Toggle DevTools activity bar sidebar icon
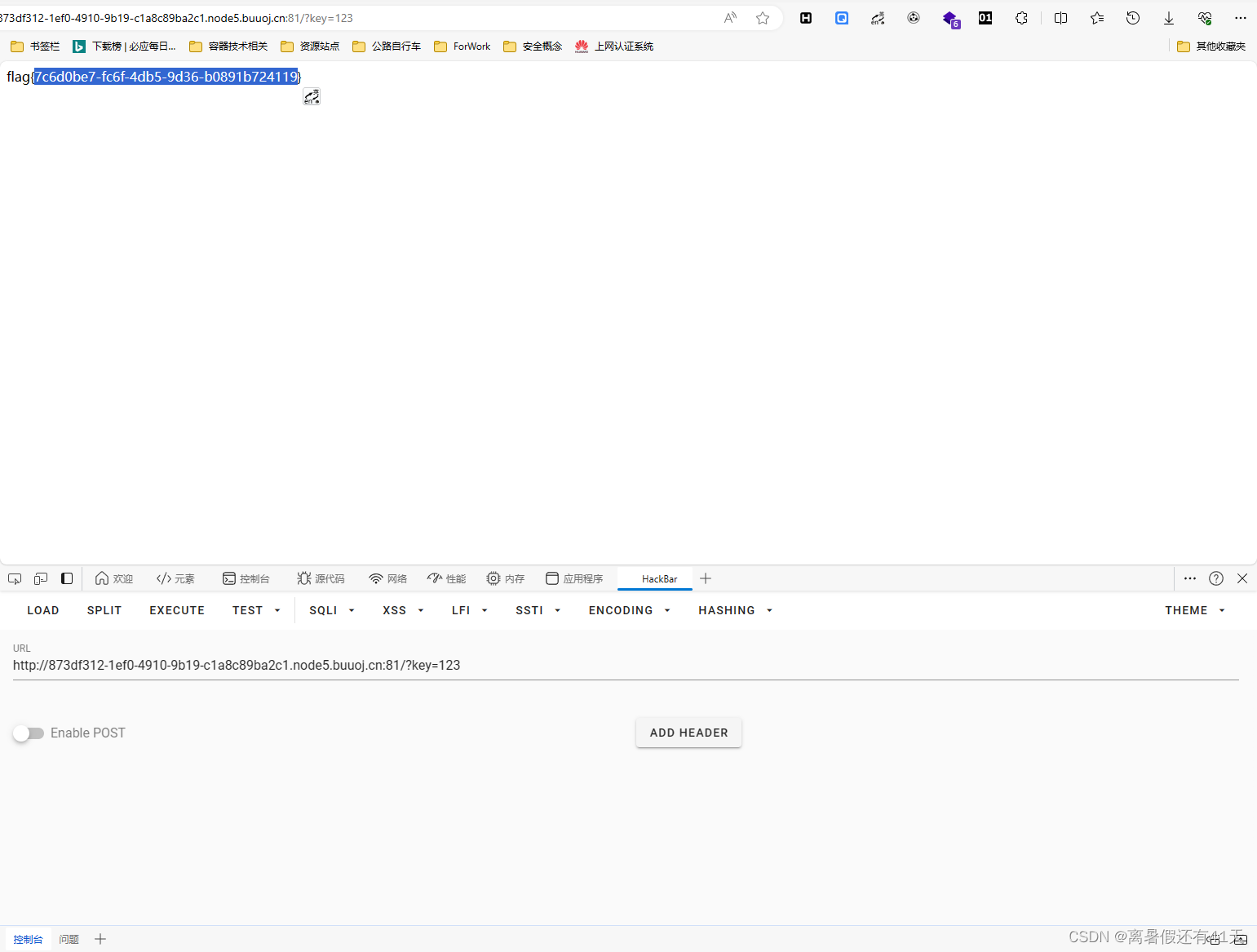 click(x=67, y=578)
